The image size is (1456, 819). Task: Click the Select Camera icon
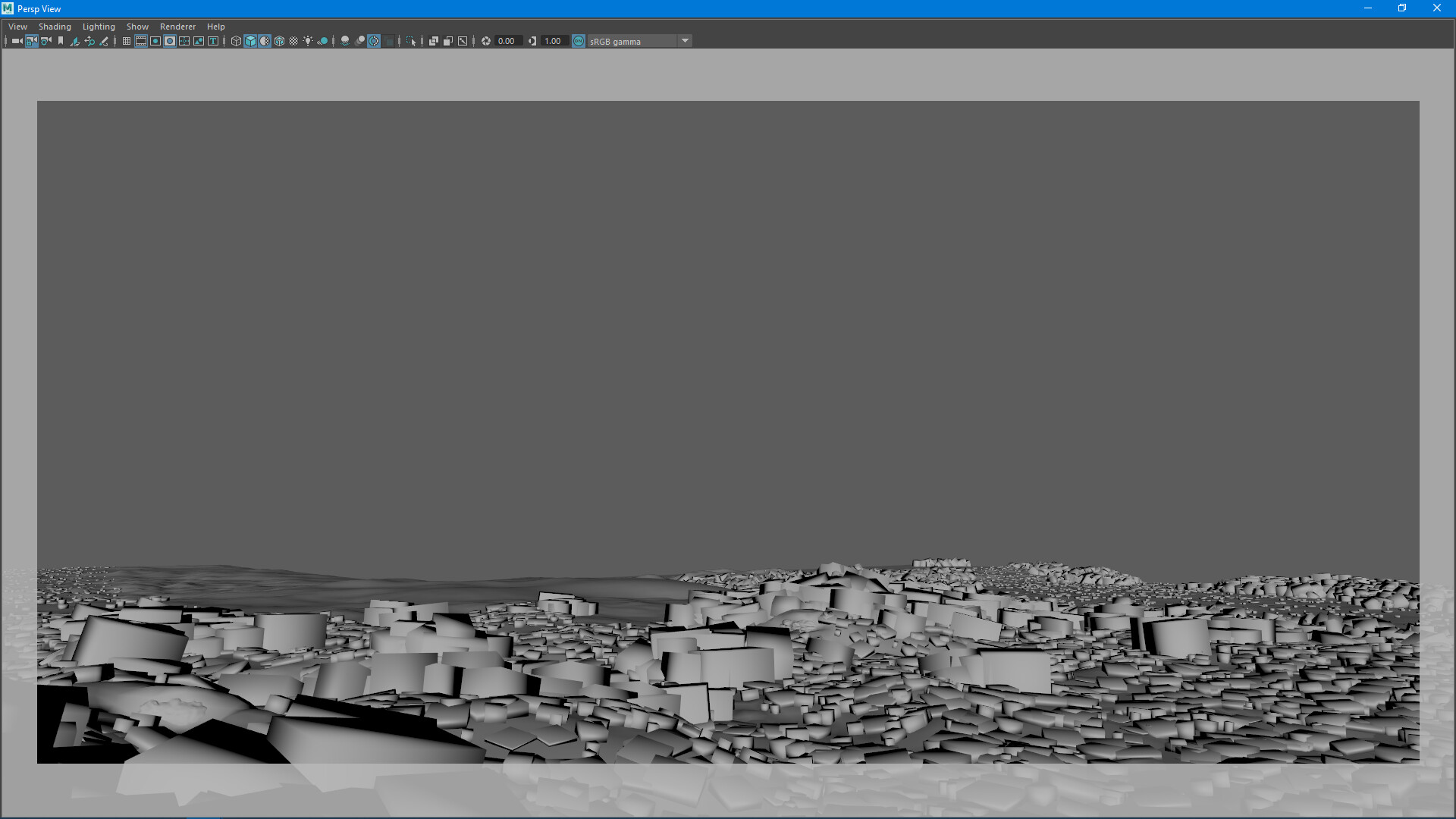(17, 41)
